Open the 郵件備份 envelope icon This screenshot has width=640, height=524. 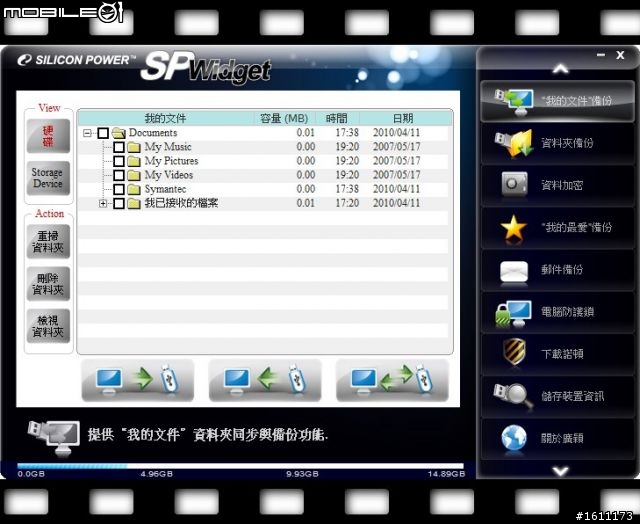[514, 270]
